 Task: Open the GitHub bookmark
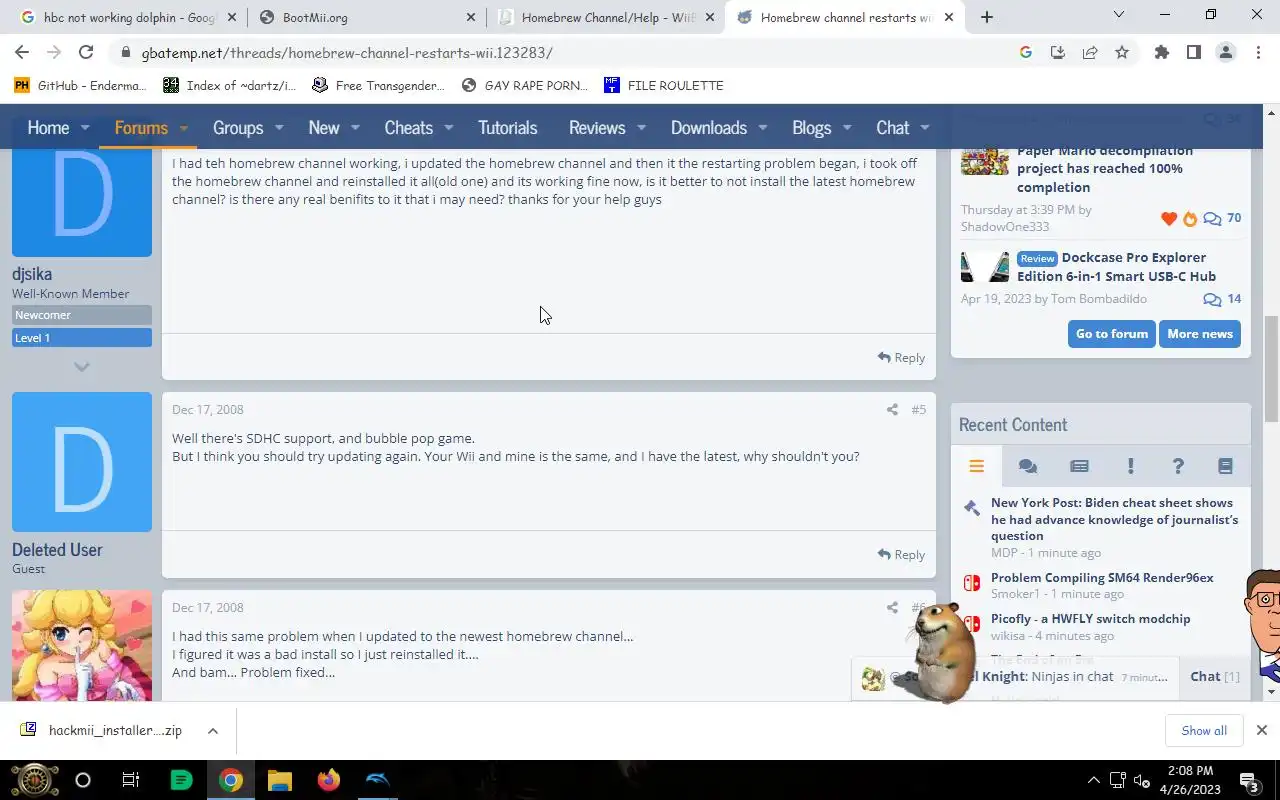(x=80, y=85)
